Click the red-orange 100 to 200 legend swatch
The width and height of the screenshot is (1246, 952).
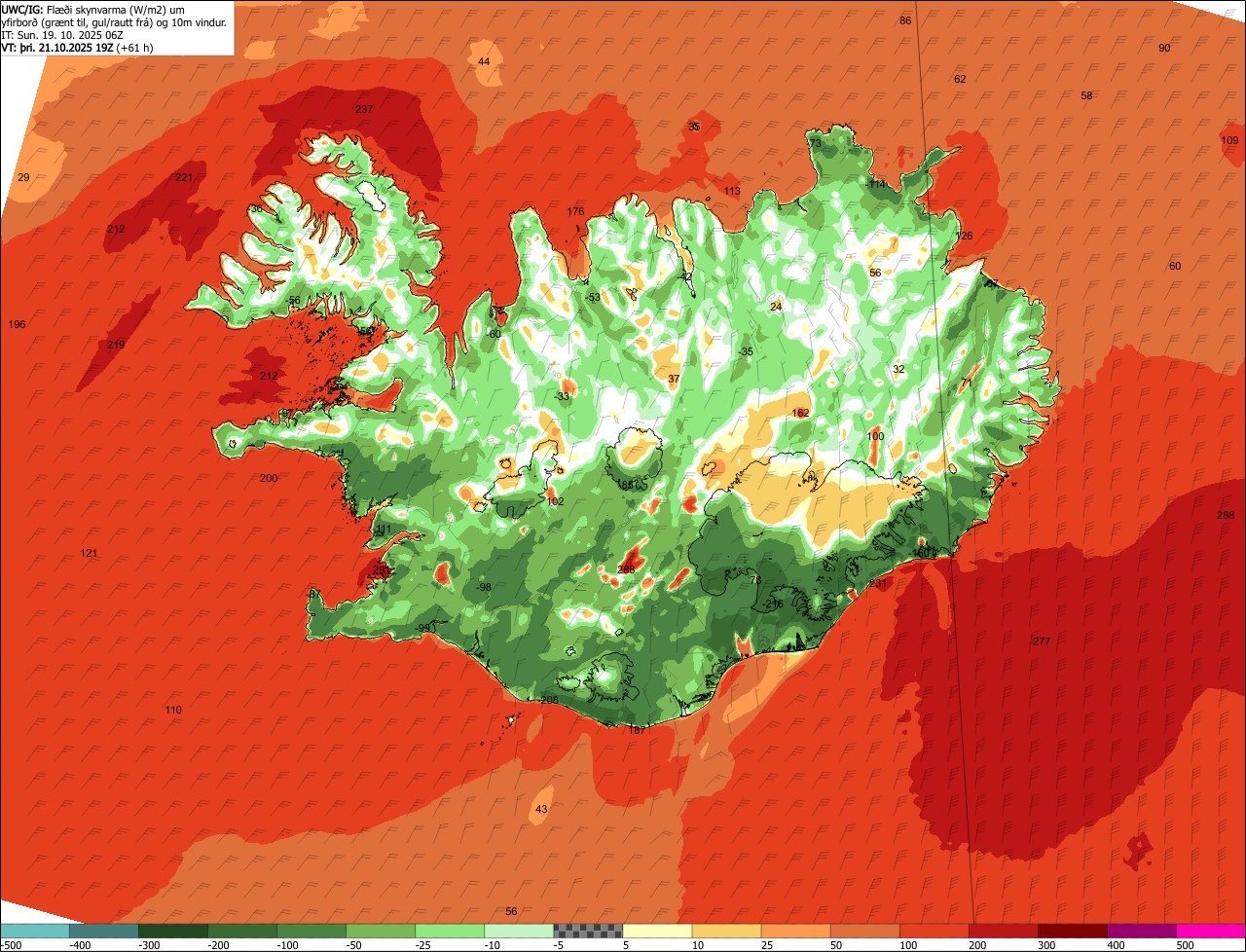(x=933, y=931)
